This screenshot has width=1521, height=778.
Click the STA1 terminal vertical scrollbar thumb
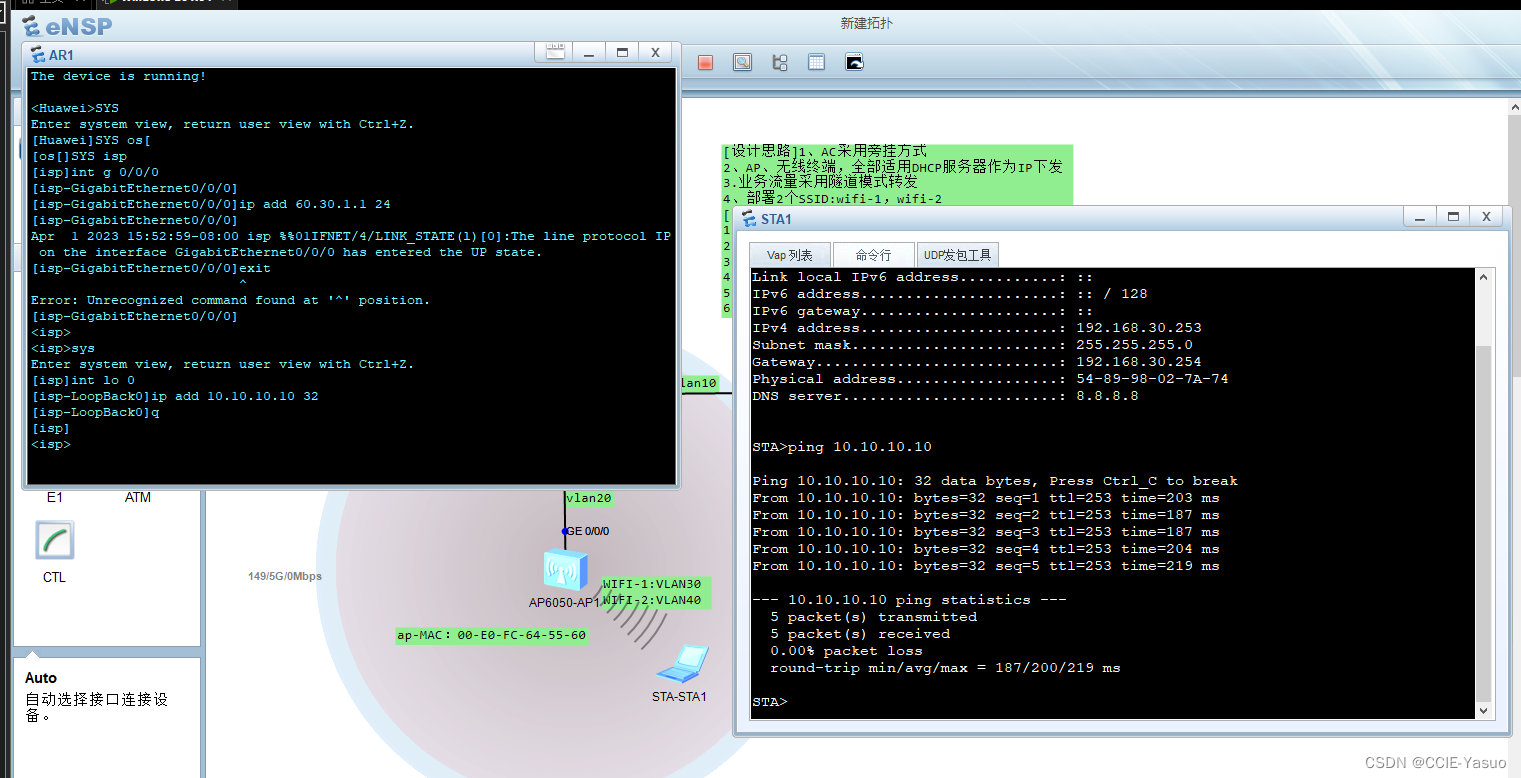point(1483,522)
